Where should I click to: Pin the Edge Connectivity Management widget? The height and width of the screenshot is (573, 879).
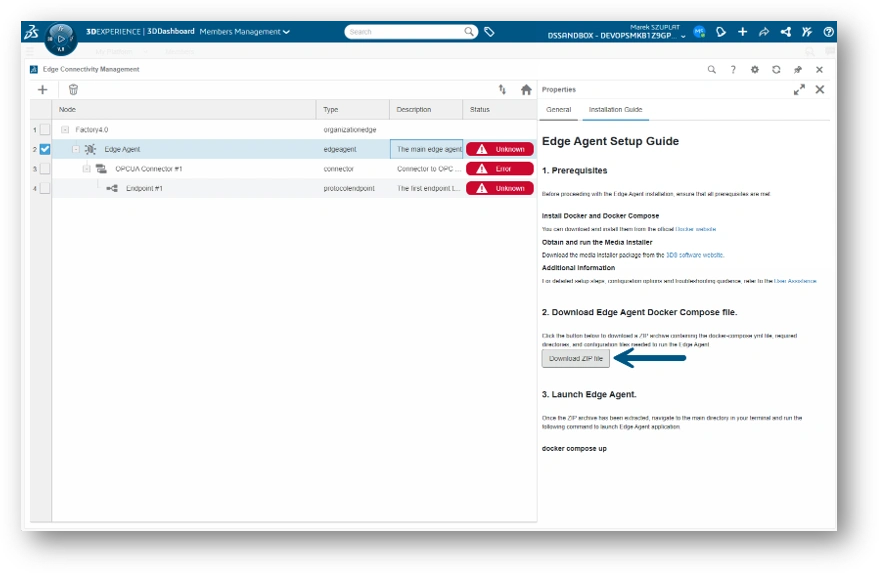tap(798, 70)
